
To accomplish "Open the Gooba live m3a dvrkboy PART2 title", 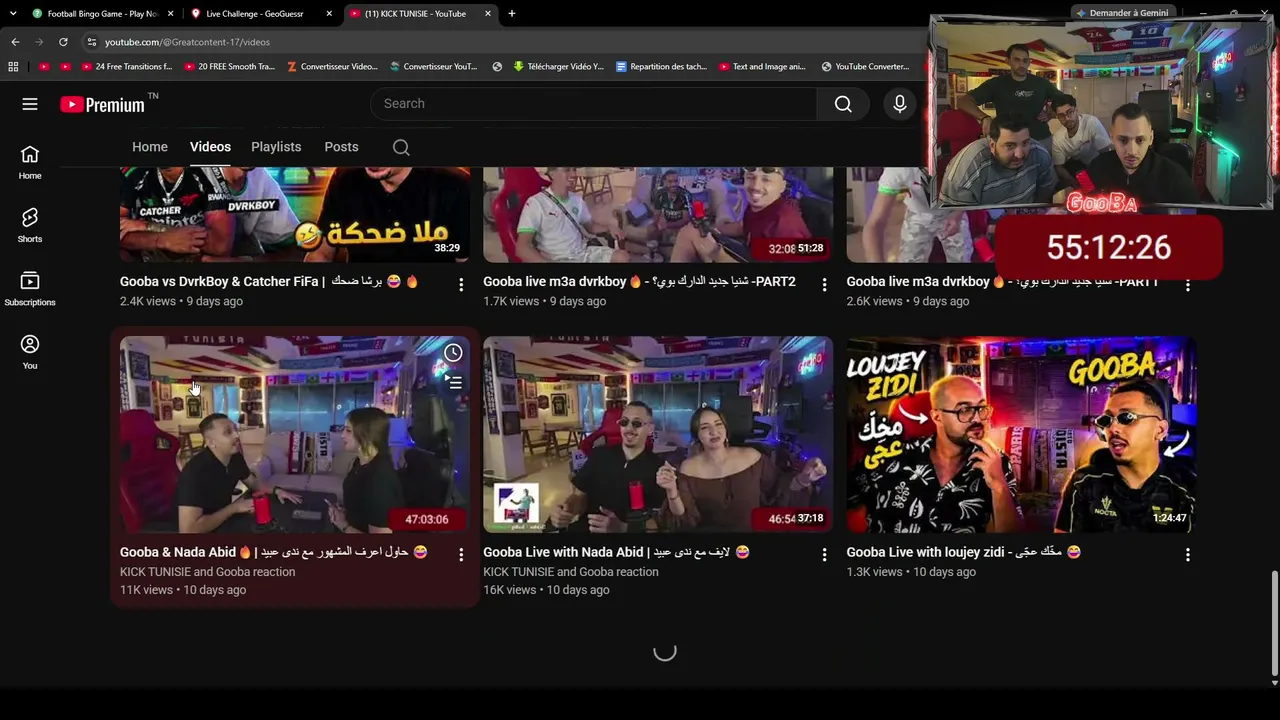I will pyautogui.click(x=639, y=282).
